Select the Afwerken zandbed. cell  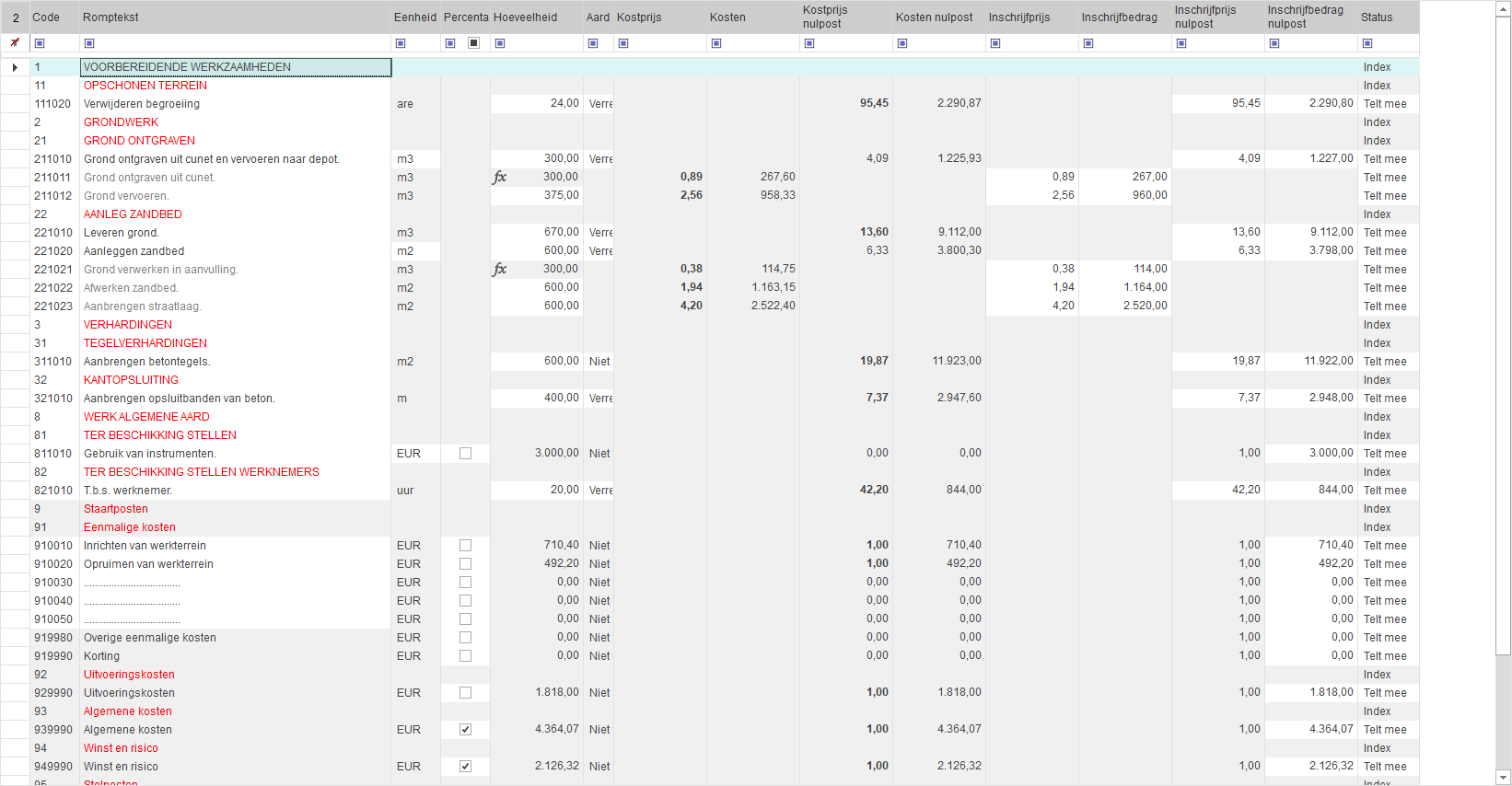(236, 288)
